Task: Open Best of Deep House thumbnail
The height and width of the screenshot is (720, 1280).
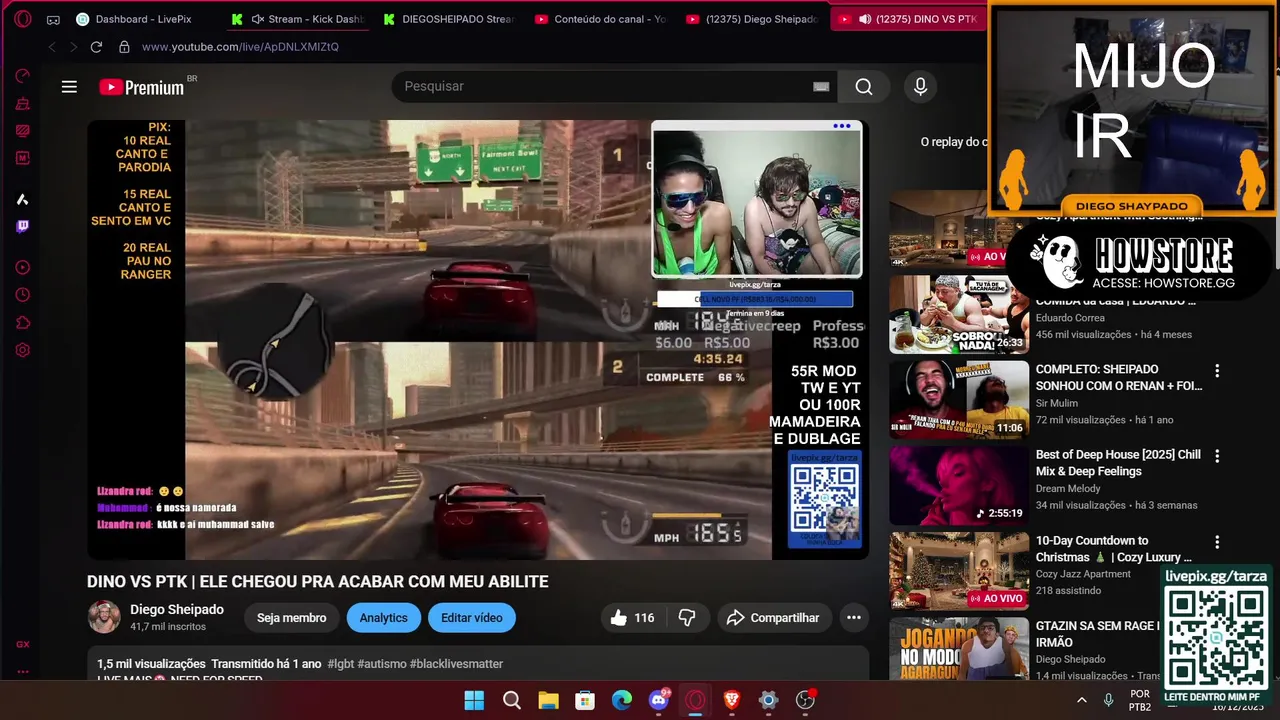Action: [959, 485]
